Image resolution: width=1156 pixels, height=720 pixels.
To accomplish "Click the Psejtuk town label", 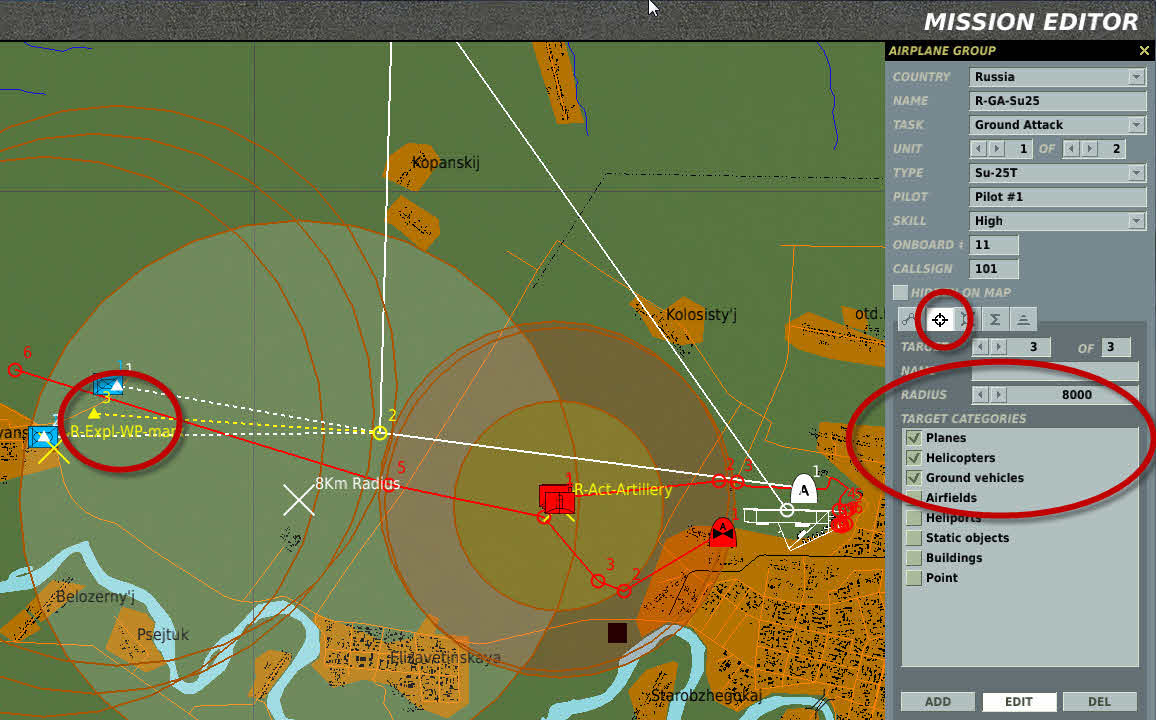I will [163, 635].
